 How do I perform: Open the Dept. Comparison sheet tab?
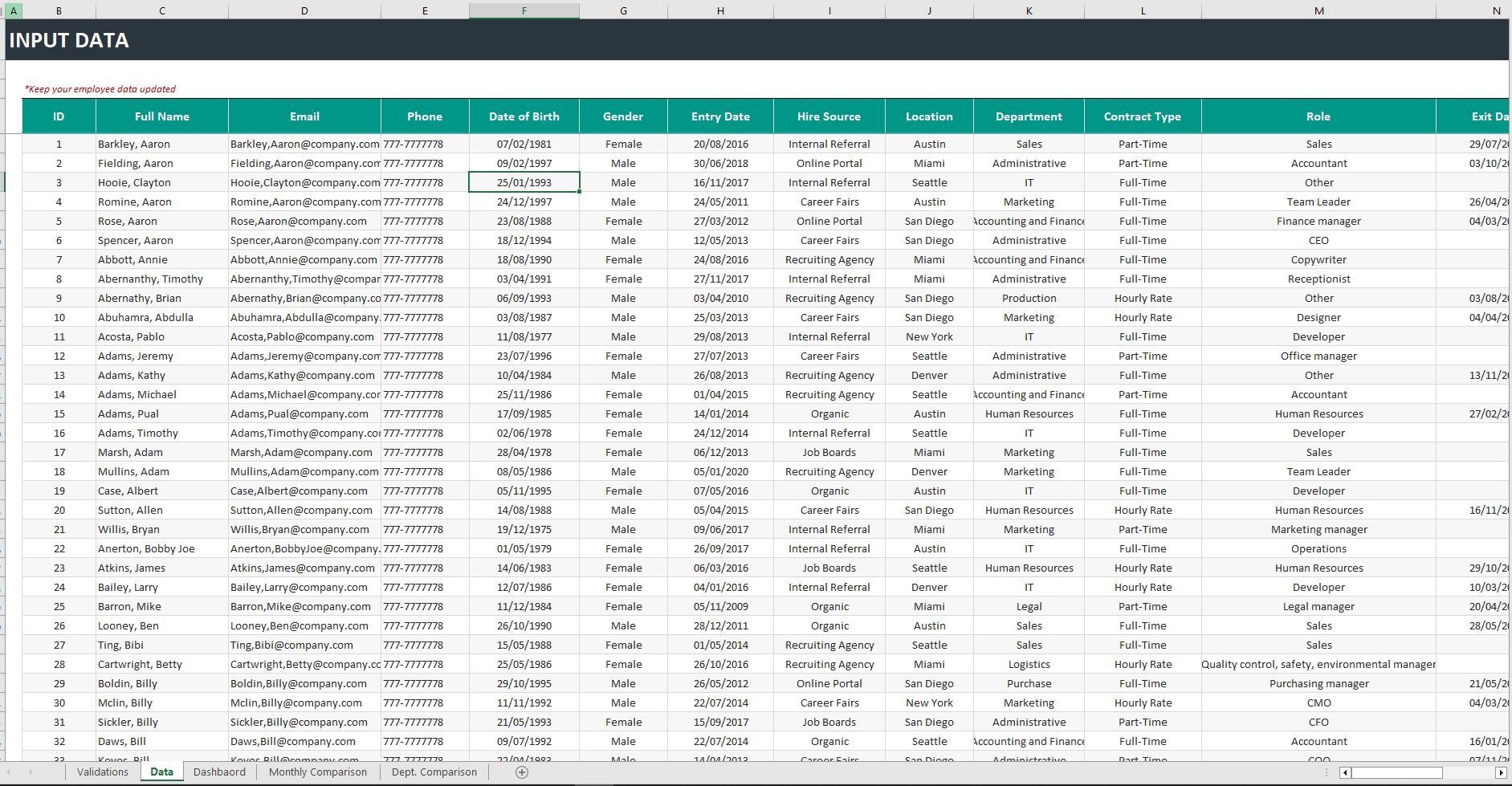(434, 772)
